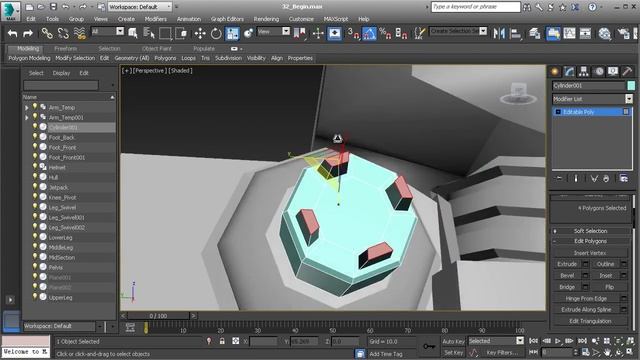Open the Animation menu
640x360 pixels.
coord(189,19)
